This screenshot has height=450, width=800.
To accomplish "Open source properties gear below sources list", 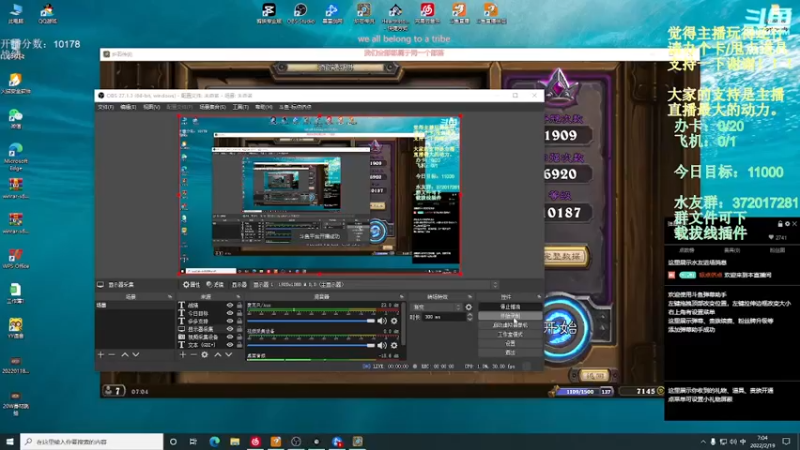I will click(205, 355).
